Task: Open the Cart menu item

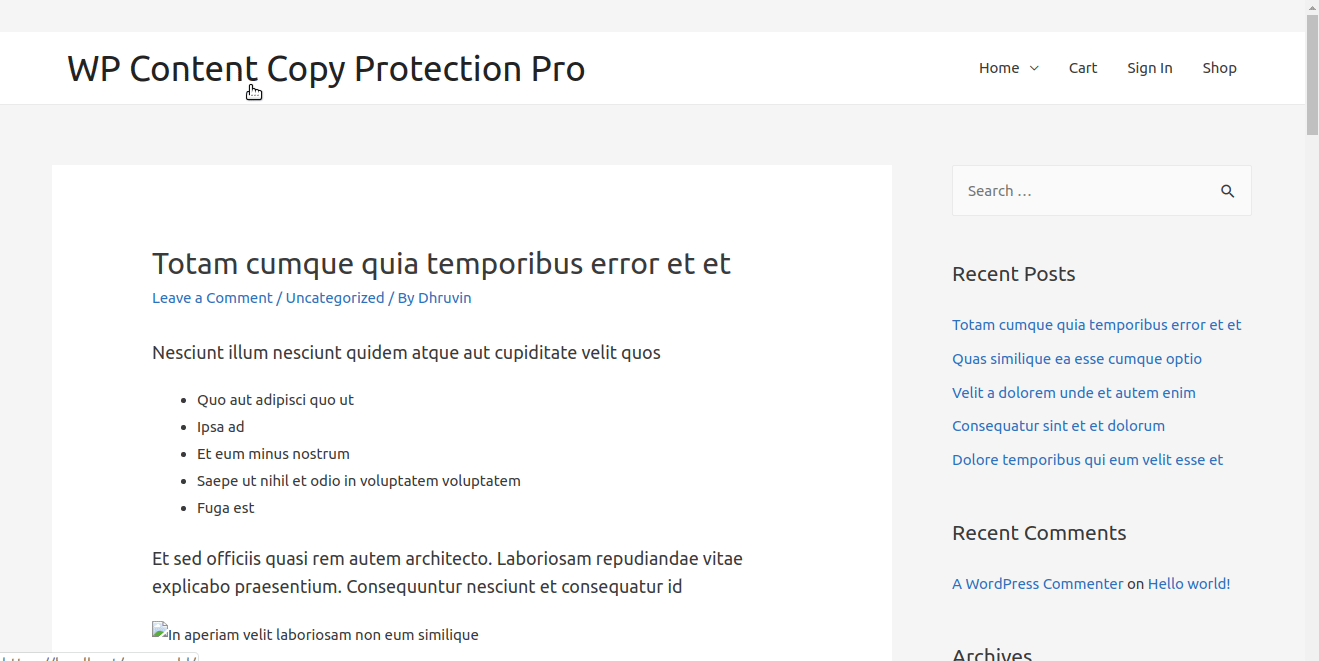Action: (x=1083, y=68)
